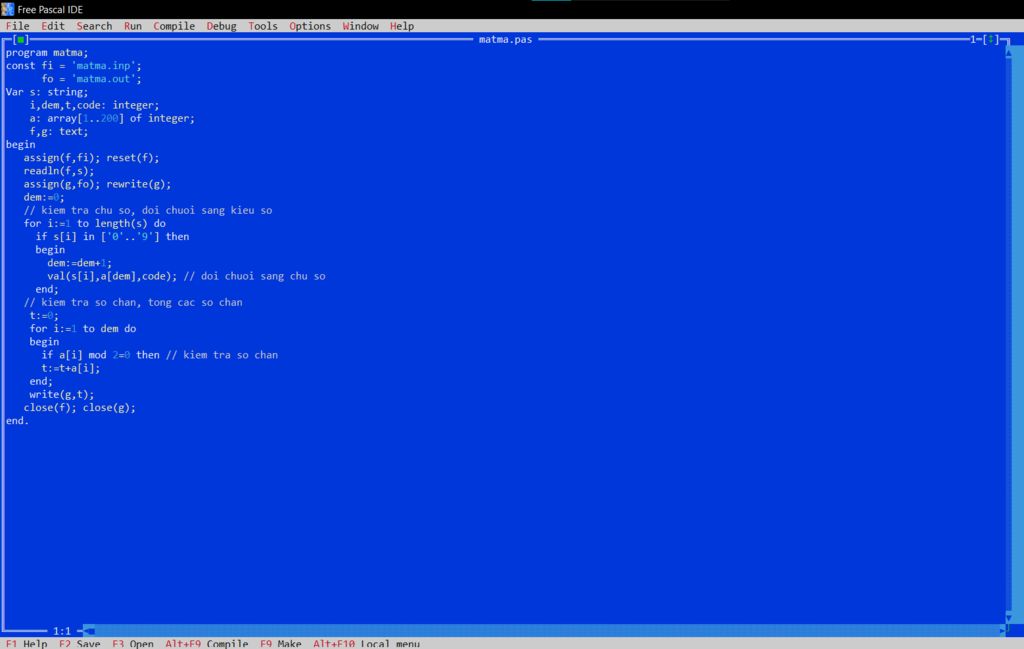This screenshot has width=1024, height=649.
Task: Click the horizontal scrollbar right arrow
Action: (x=1002, y=631)
